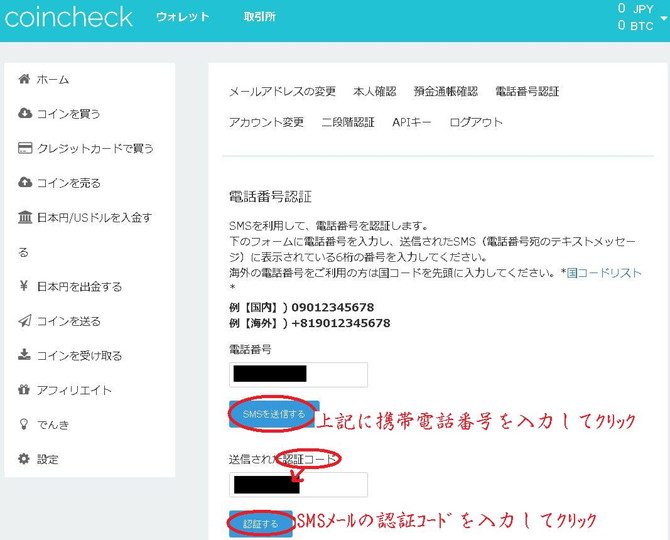Click the SMSを送信する button
This screenshot has width=670, height=540.
(274, 414)
